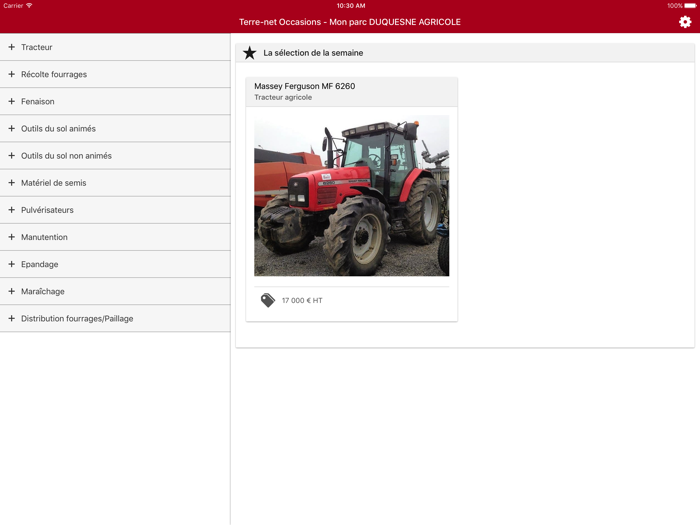Click the Tracteur agricole subtitle
This screenshot has width=700, height=525.
click(283, 97)
